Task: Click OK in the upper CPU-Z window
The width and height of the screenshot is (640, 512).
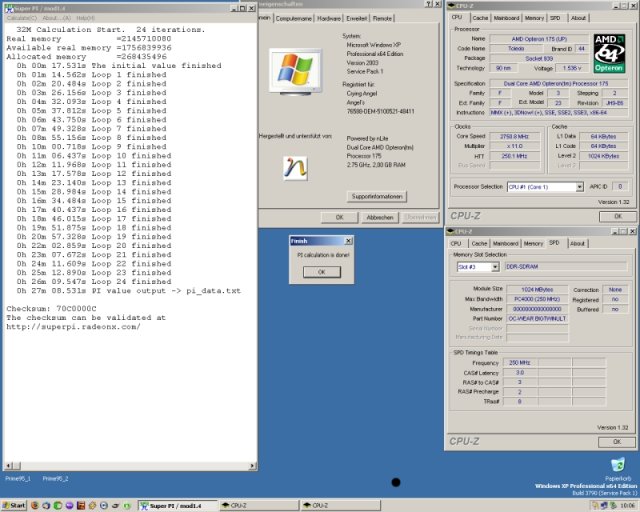Action: pyautogui.click(x=618, y=216)
